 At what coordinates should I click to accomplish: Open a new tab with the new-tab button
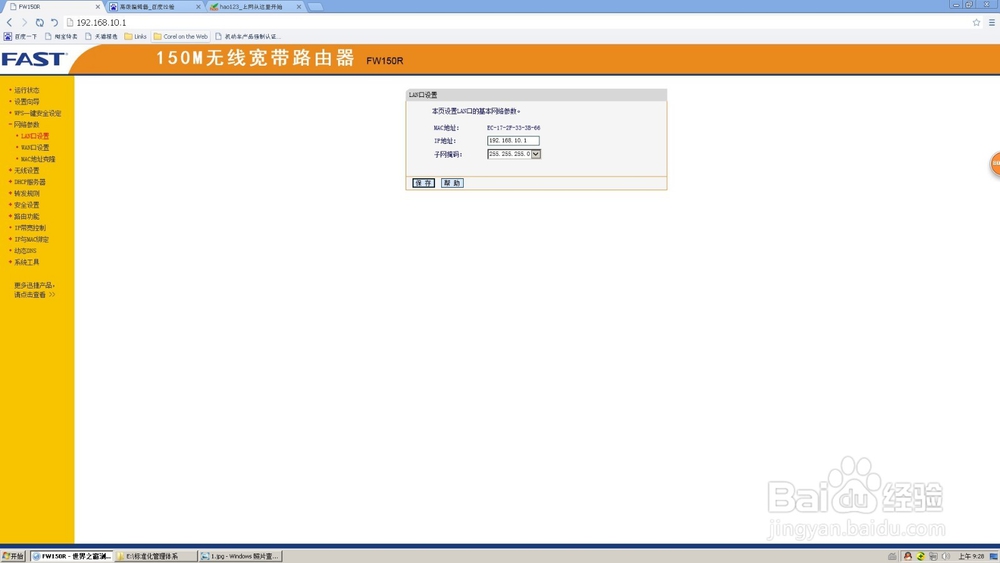click(315, 6)
